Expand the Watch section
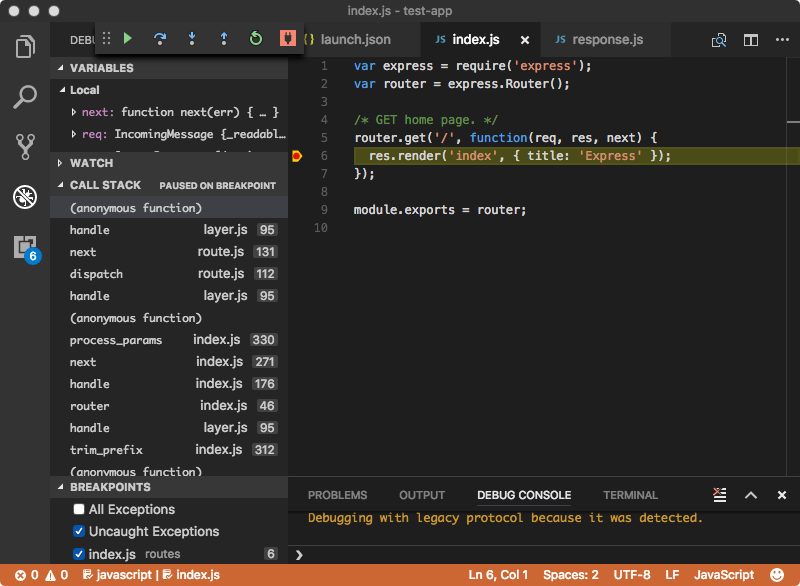800x586 pixels. tap(60, 163)
